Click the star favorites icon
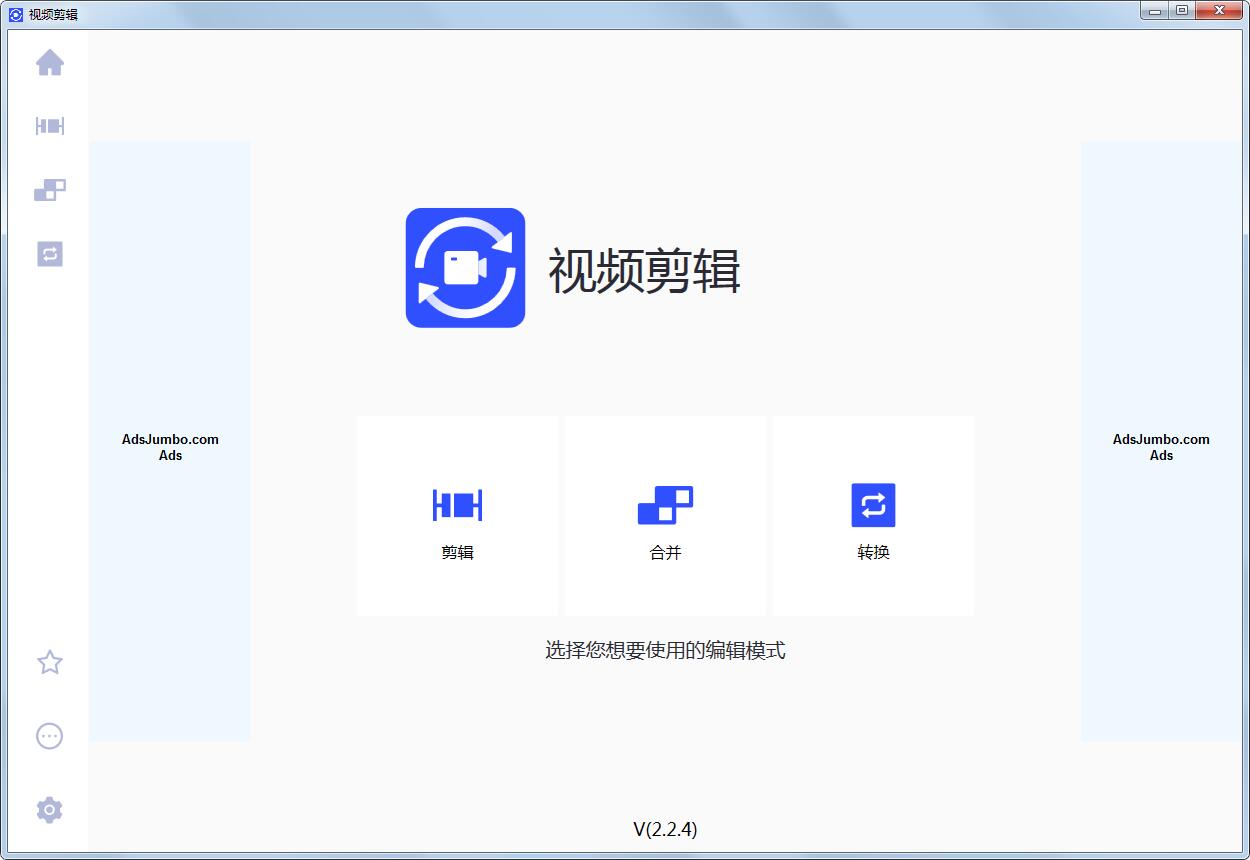 click(49, 662)
